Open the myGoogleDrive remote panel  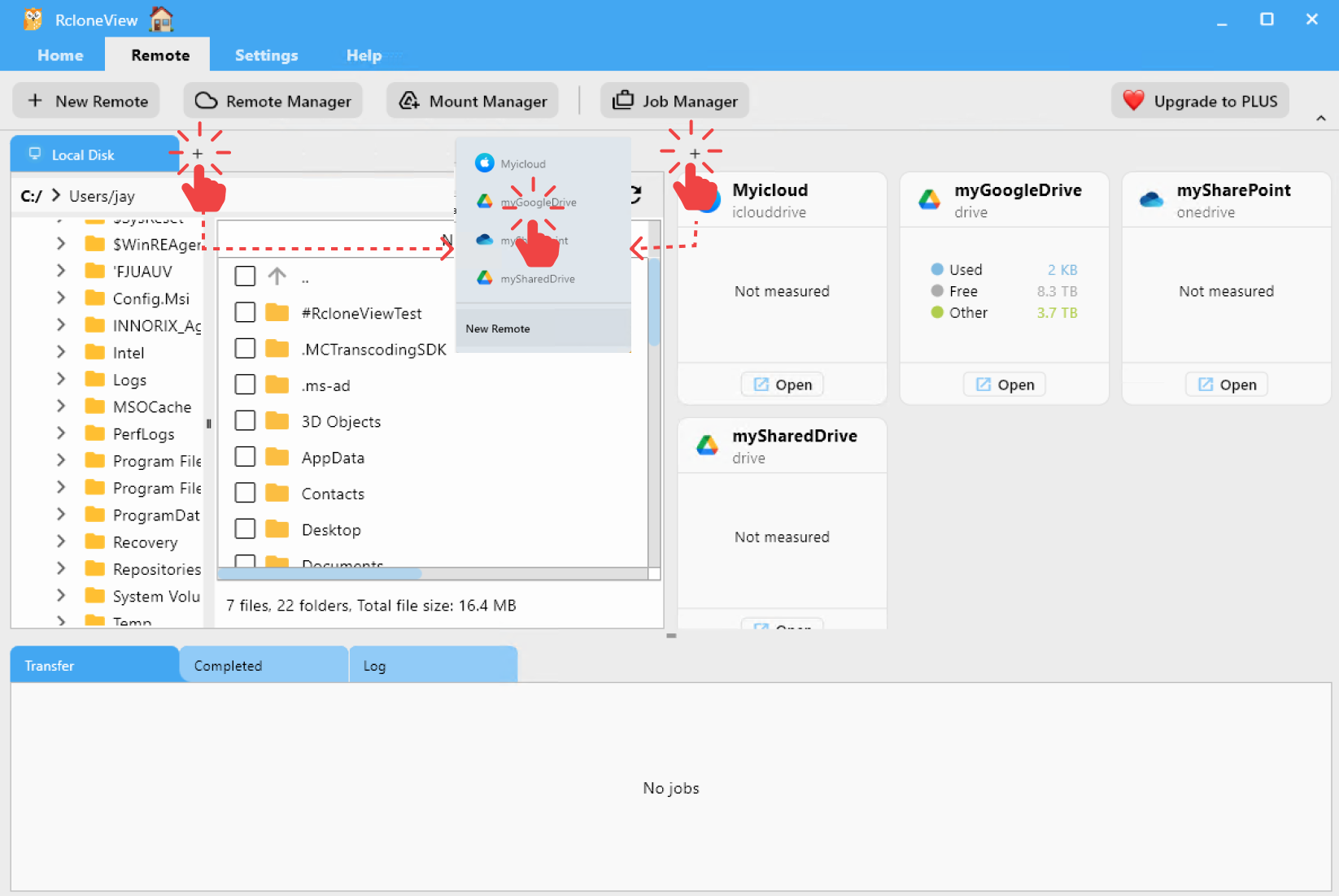point(1003,384)
